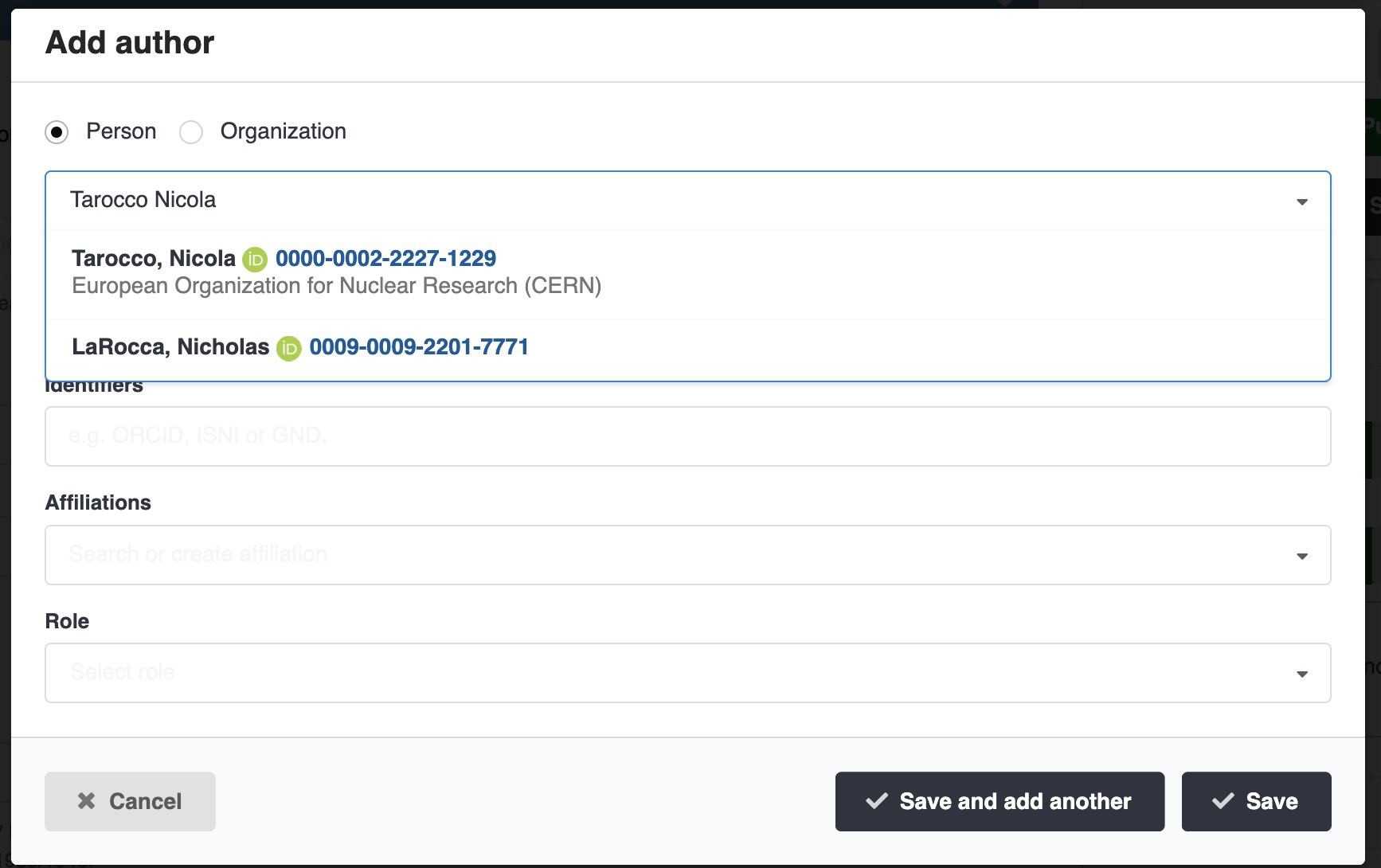Open ORCID link 0000-0002-2227-1229
Image resolution: width=1381 pixels, height=868 pixels.
click(x=385, y=258)
